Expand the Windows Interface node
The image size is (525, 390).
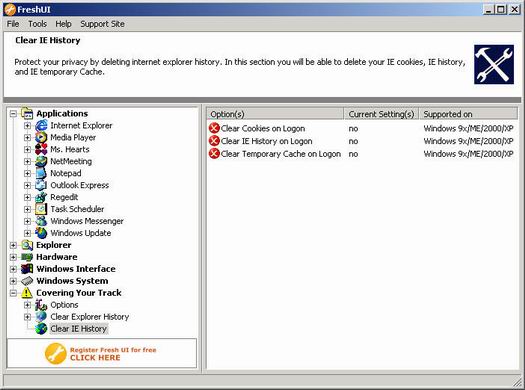click(13, 269)
